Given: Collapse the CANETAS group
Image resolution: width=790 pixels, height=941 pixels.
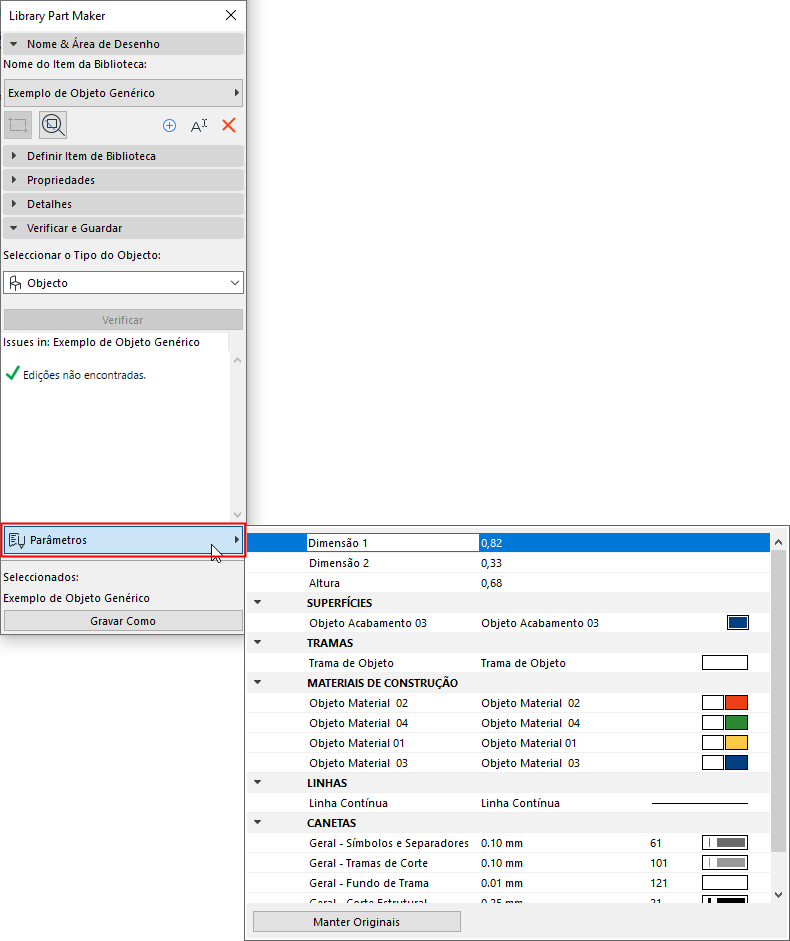Looking at the screenshot, I should 258,822.
